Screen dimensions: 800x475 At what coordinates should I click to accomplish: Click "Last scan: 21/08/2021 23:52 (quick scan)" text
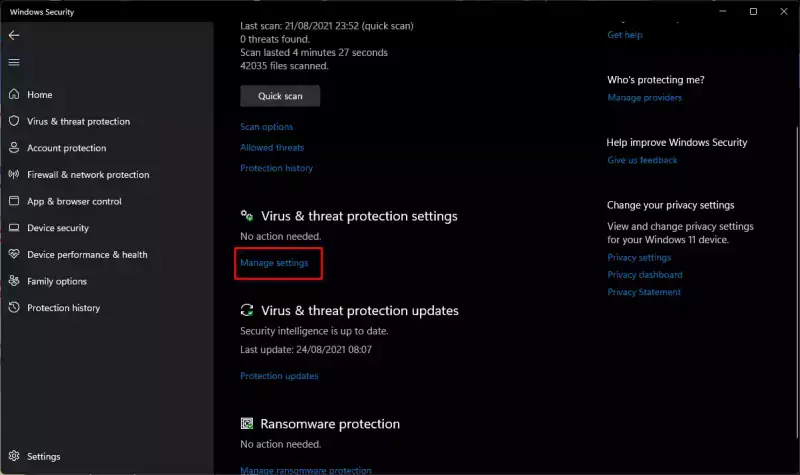327,26
